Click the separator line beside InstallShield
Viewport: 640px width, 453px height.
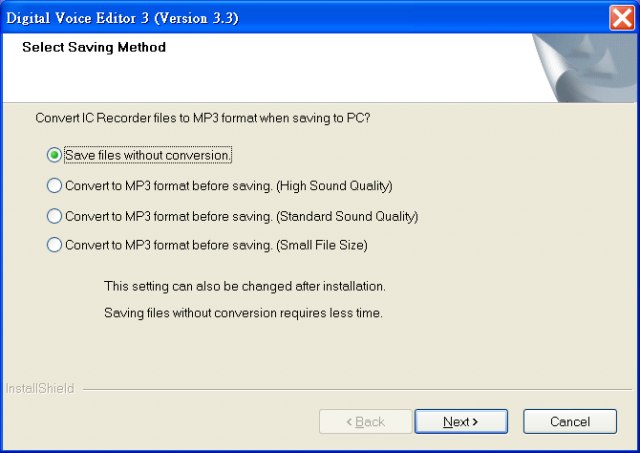point(358,389)
